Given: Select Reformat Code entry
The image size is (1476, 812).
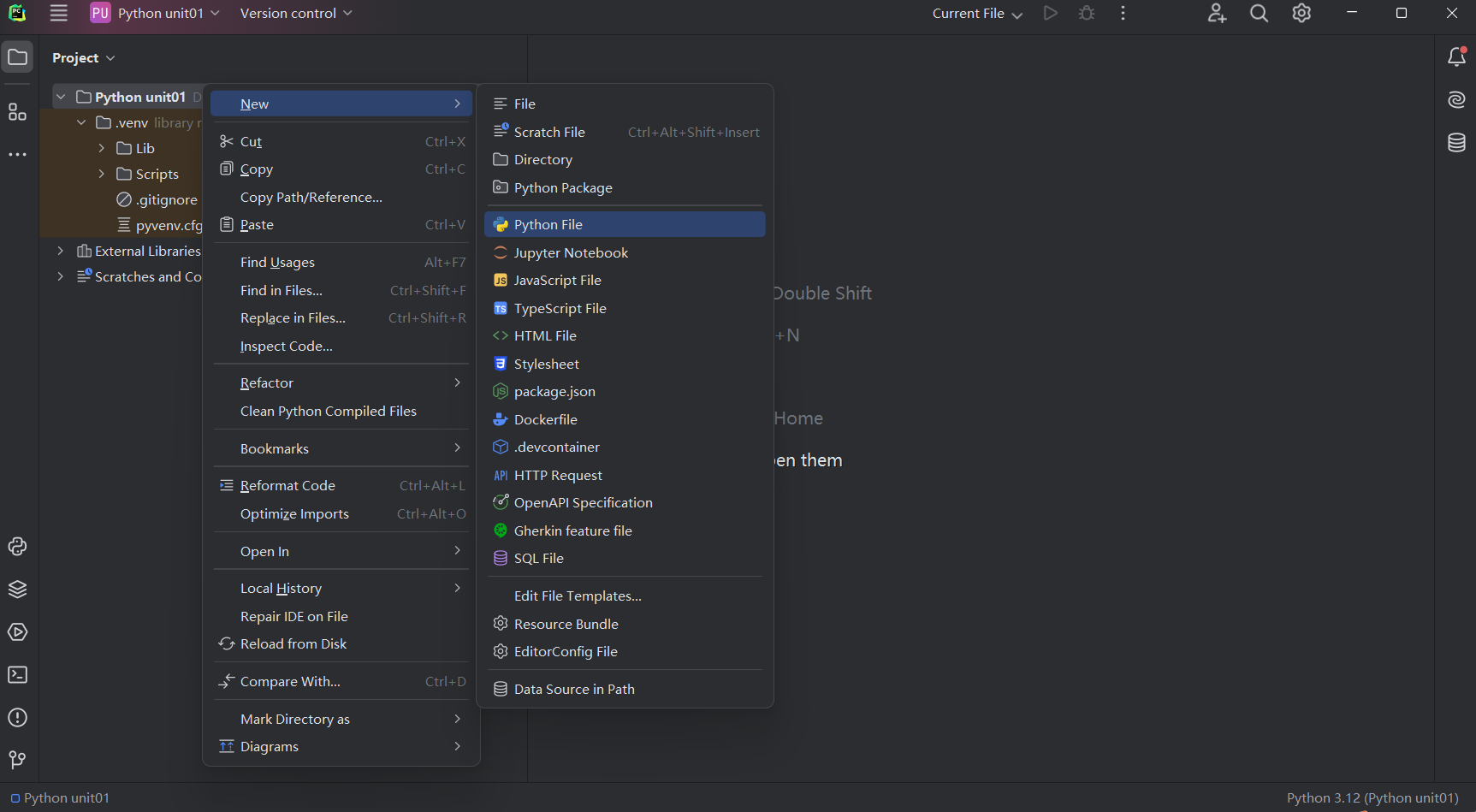Looking at the screenshot, I should click(x=342, y=486).
